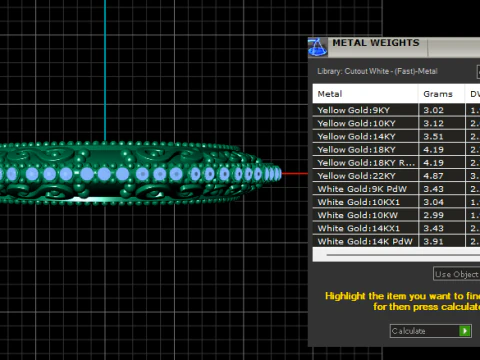
Task: Select the White Gold:14K PdW row
Action: coord(396,241)
